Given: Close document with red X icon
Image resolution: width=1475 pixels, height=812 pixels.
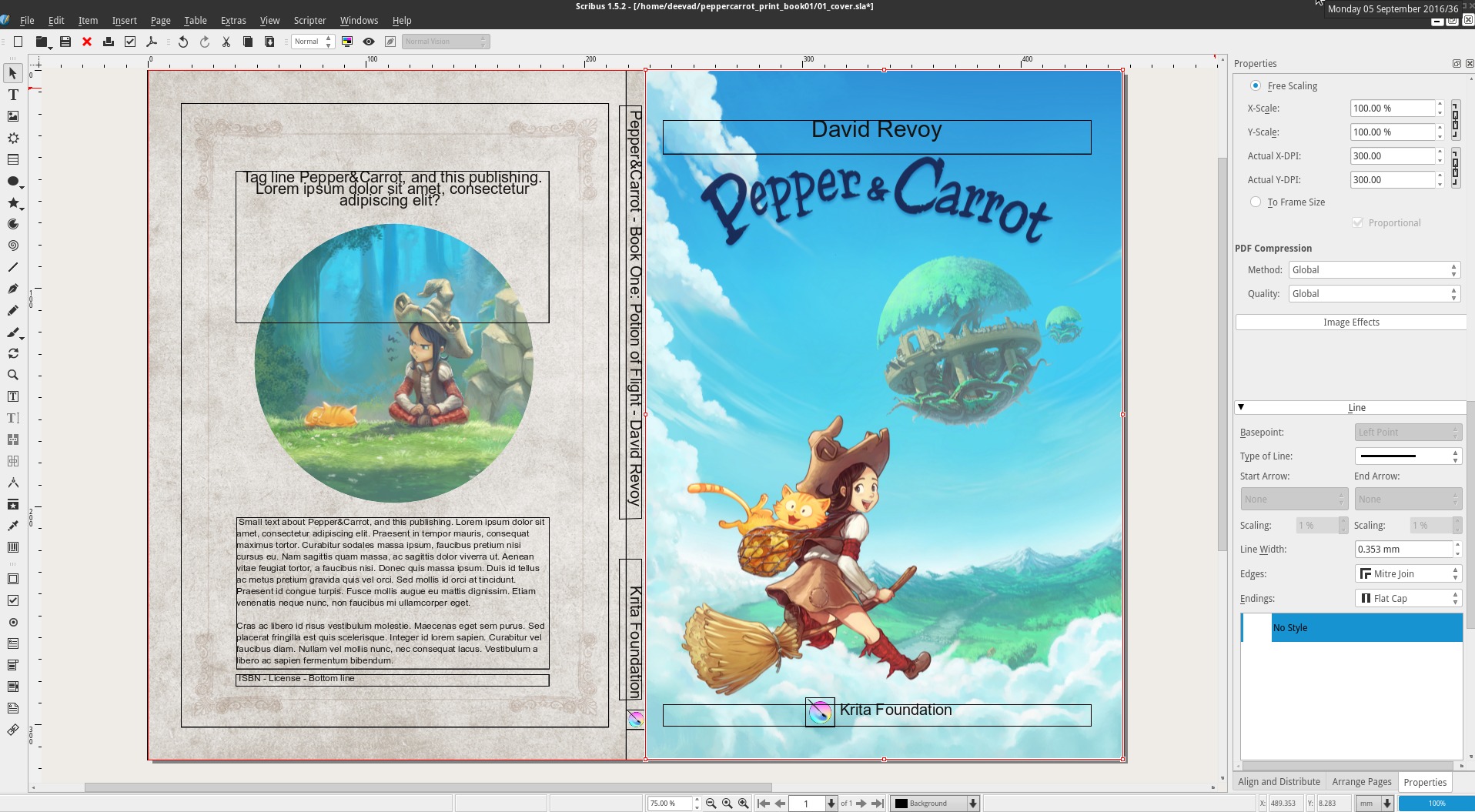Looking at the screenshot, I should tap(87, 42).
